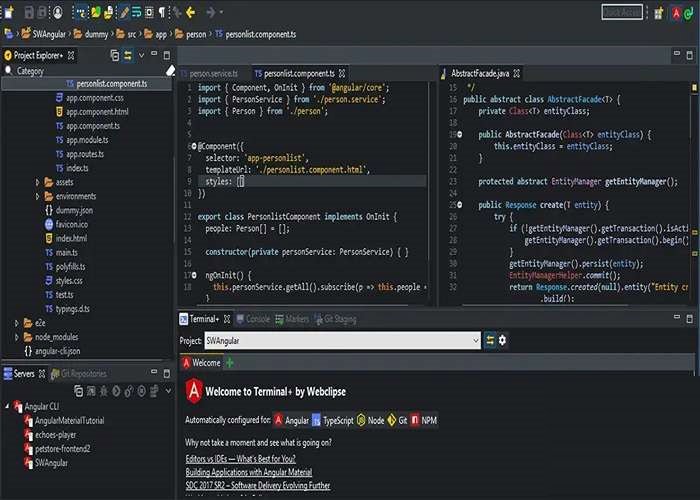Toggle Block Selection mode icon
Screen dimensions: 700x500
pos(149,12)
